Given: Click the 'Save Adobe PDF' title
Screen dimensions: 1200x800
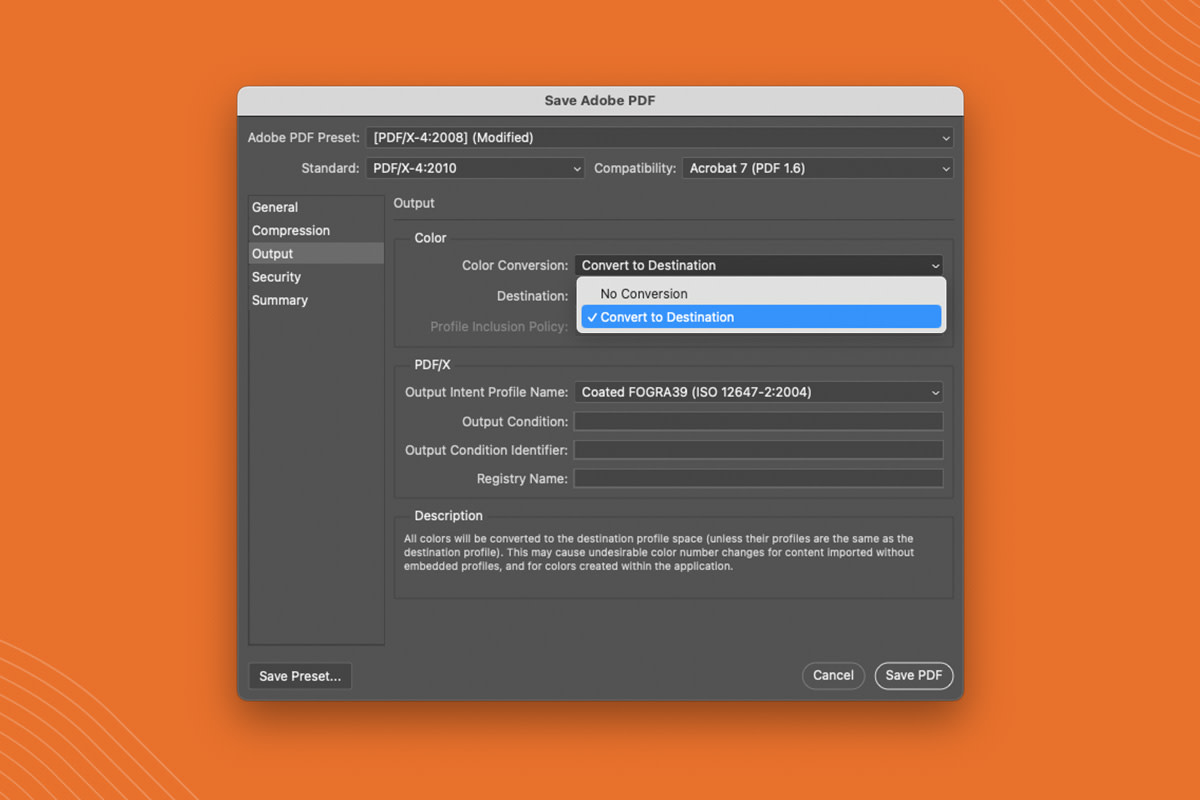Looking at the screenshot, I should coord(600,100).
